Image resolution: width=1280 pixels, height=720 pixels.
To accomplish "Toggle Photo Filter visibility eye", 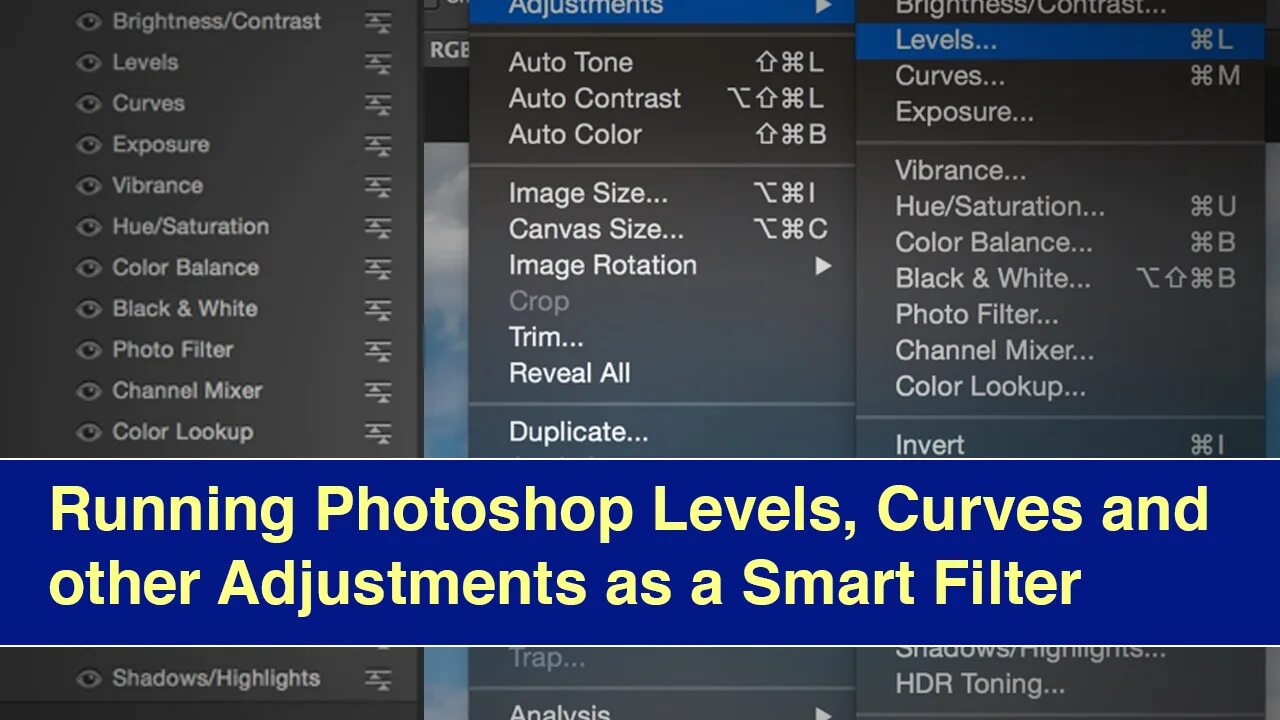I will (89, 349).
